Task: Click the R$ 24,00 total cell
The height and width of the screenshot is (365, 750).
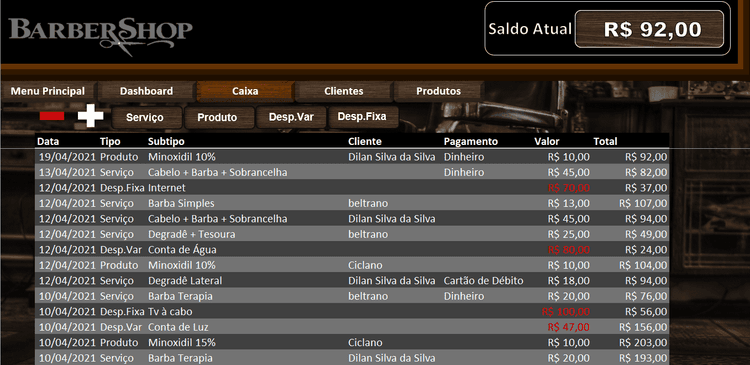Action: 646,250
